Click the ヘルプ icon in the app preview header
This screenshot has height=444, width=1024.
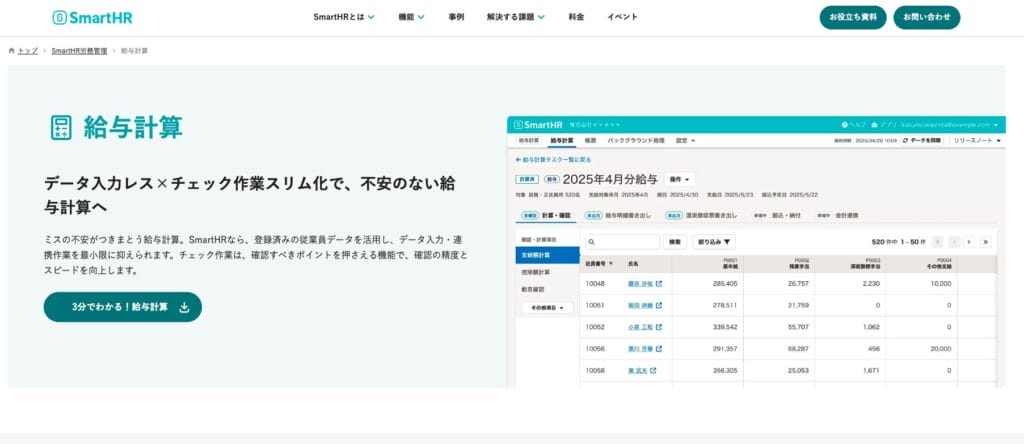[844, 125]
